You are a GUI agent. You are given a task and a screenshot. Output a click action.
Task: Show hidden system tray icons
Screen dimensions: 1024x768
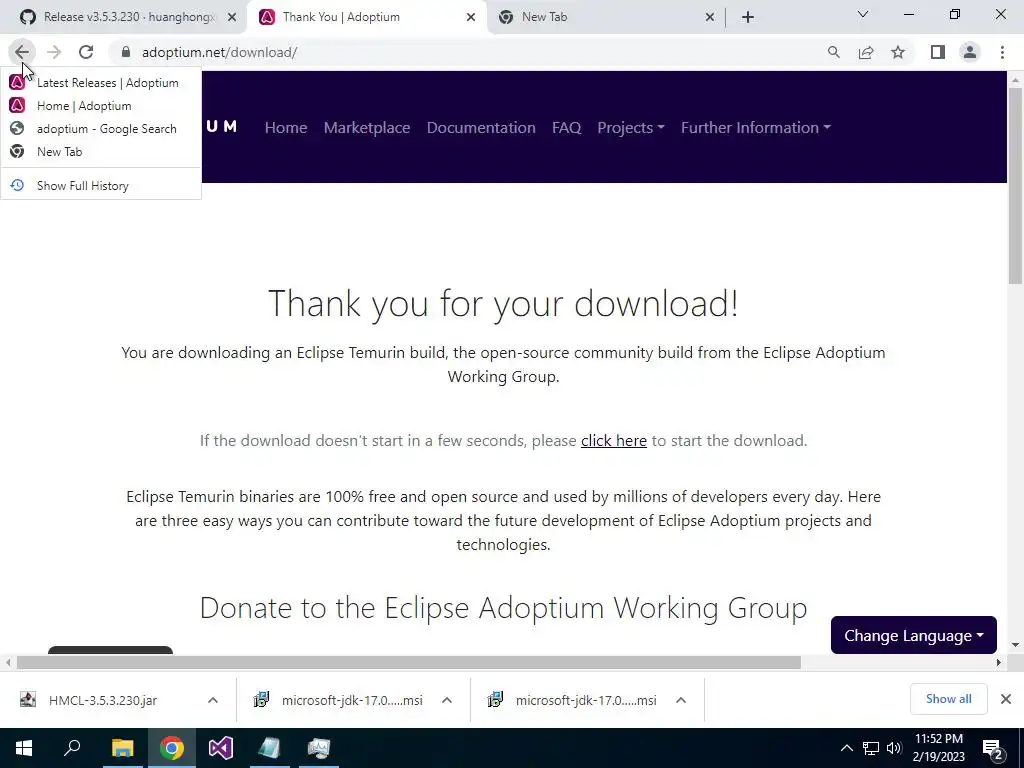[846, 748]
